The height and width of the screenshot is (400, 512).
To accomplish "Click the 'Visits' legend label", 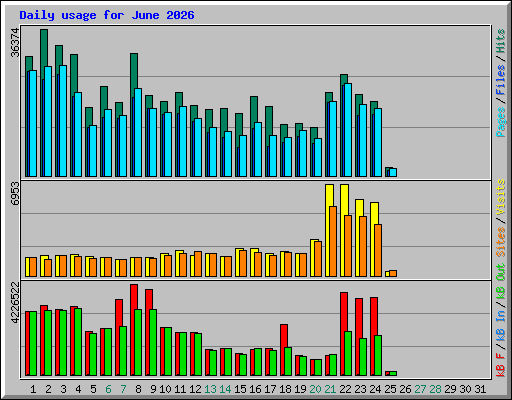I will (x=501, y=197).
